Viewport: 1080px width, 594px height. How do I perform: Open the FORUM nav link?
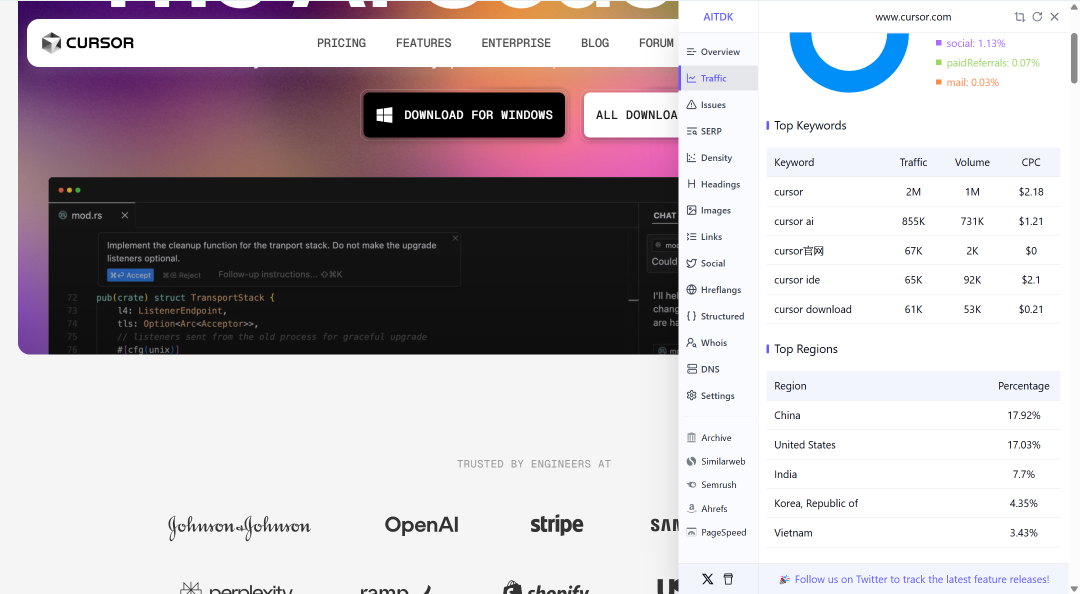[x=656, y=43]
